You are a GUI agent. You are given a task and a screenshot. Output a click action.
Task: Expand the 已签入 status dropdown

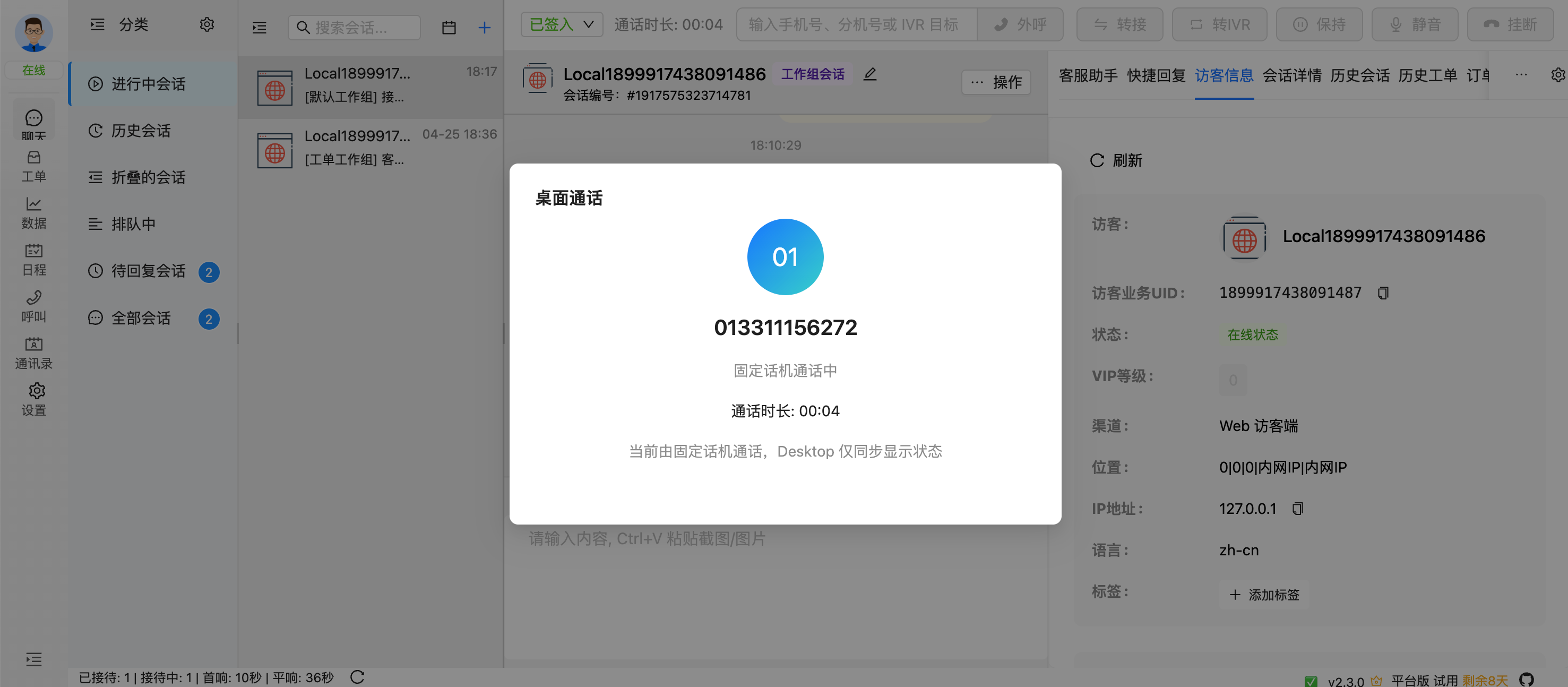[561, 24]
